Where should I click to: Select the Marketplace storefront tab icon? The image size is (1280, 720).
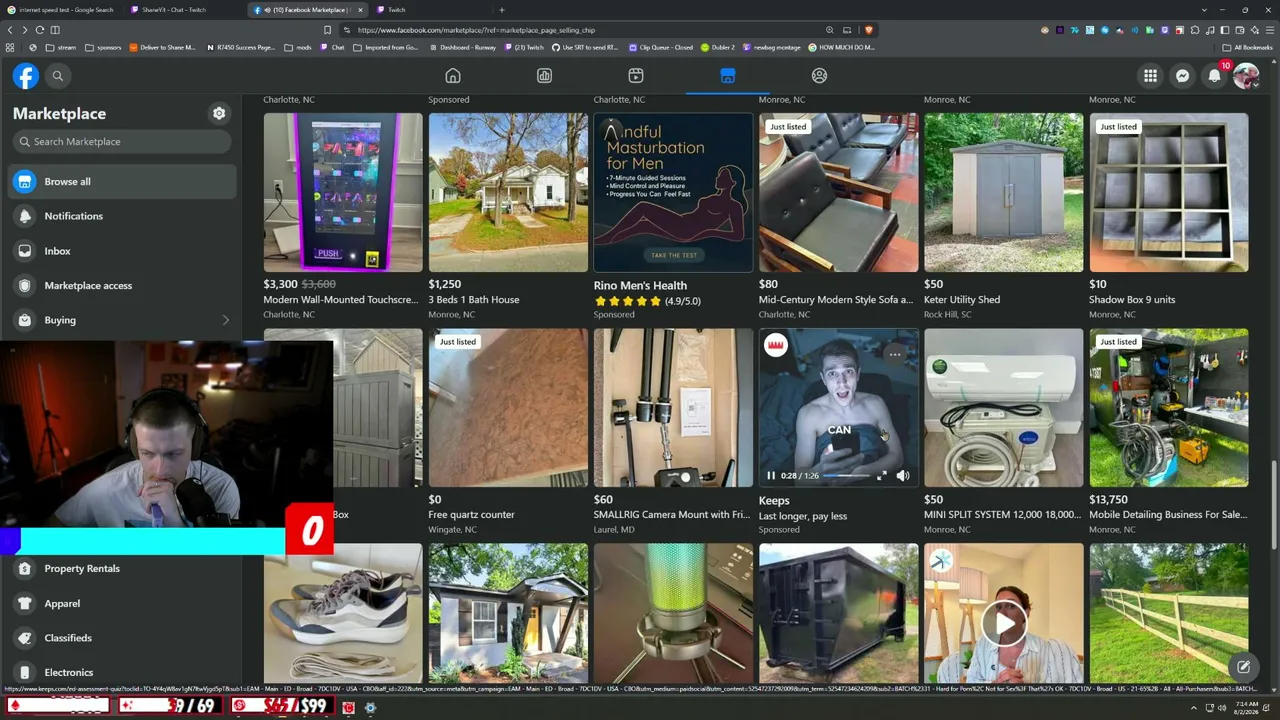[x=728, y=76]
